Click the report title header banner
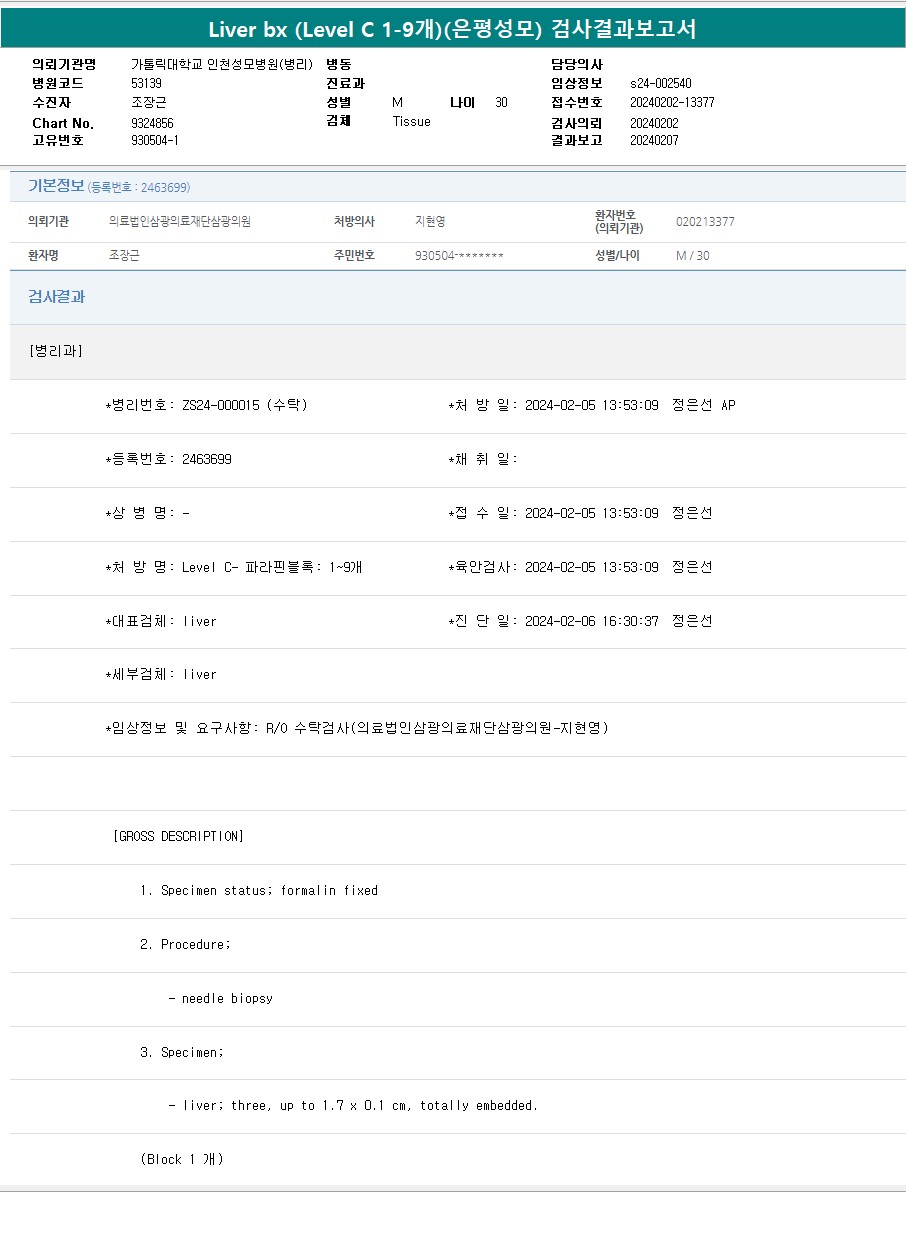Image resolution: width=906 pixels, height=1240 pixels. tap(452, 29)
